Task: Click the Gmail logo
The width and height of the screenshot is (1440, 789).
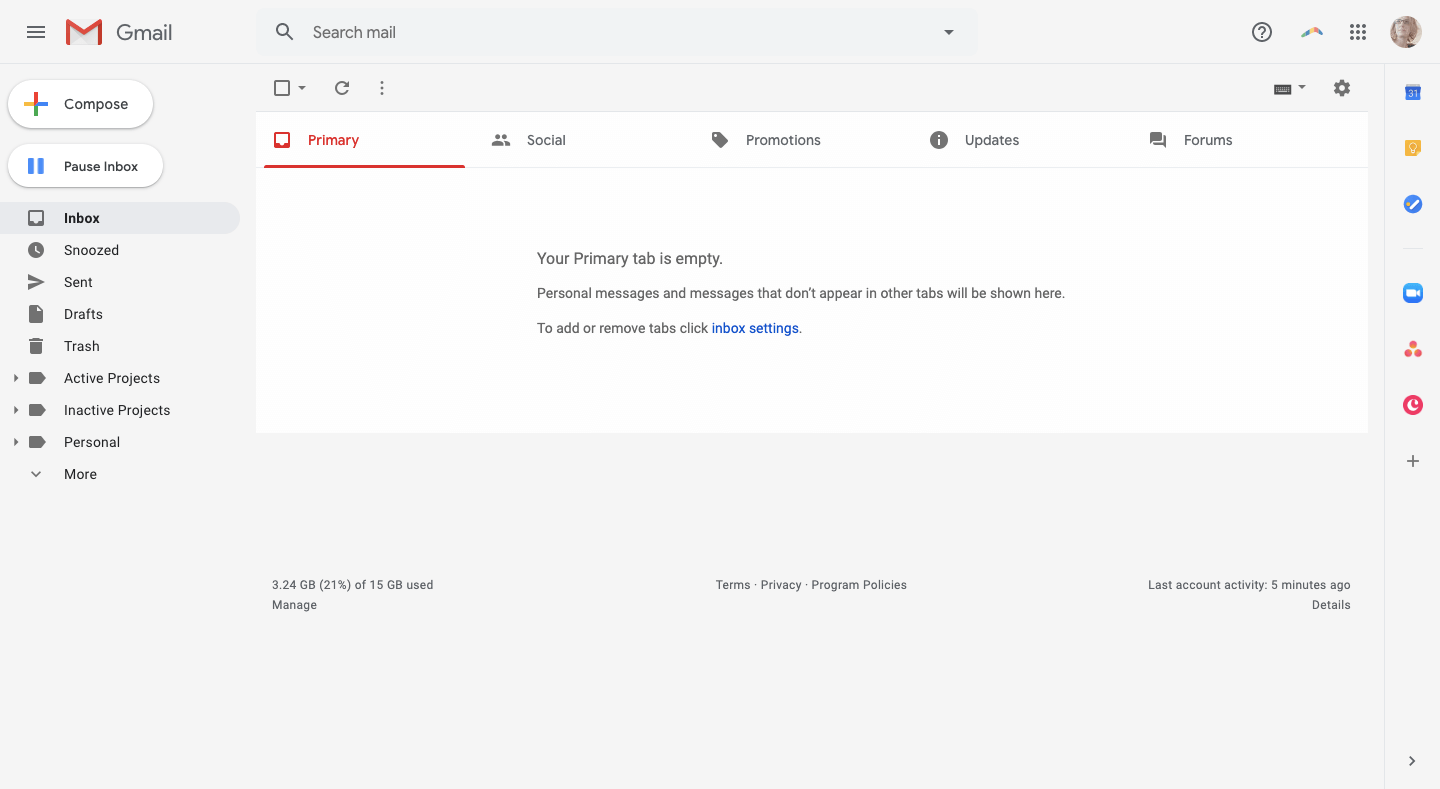Action: (x=119, y=32)
